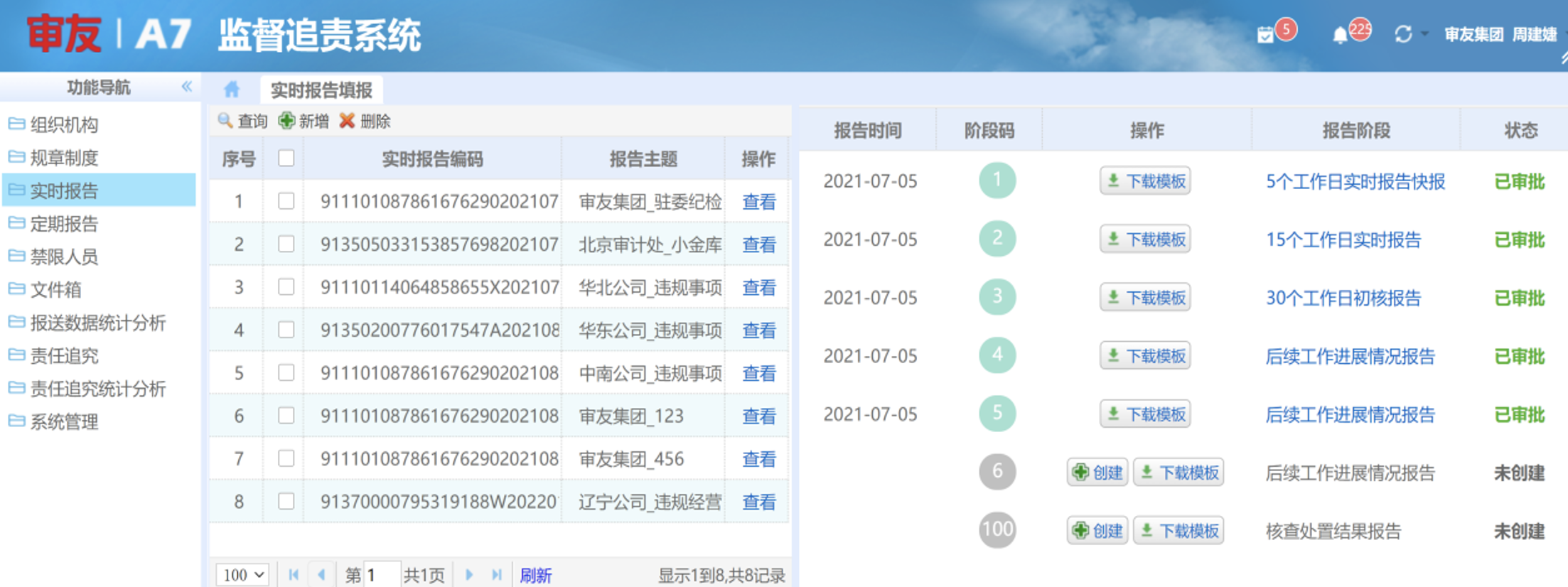The height and width of the screenshot is (587, 1568).
Task: Check the box for row 8 辽宁公司_违规经营
Action: point(286,501)
